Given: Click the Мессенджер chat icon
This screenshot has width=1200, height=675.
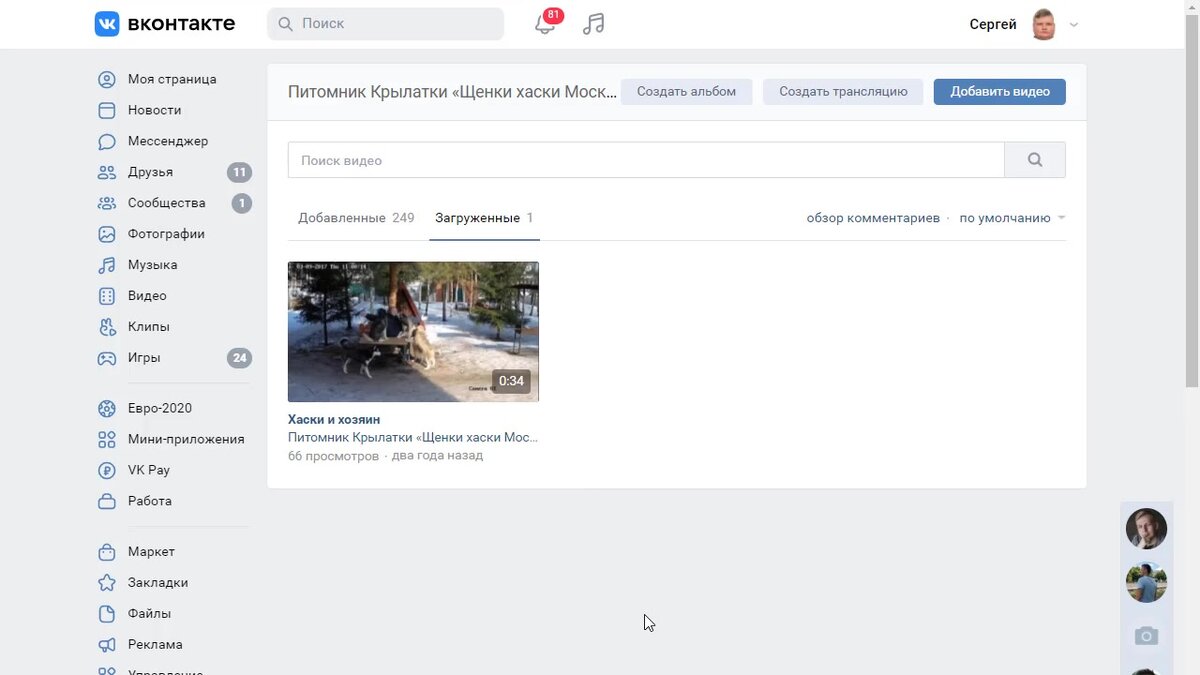Looking at the screenshot, I should (107, 141).
